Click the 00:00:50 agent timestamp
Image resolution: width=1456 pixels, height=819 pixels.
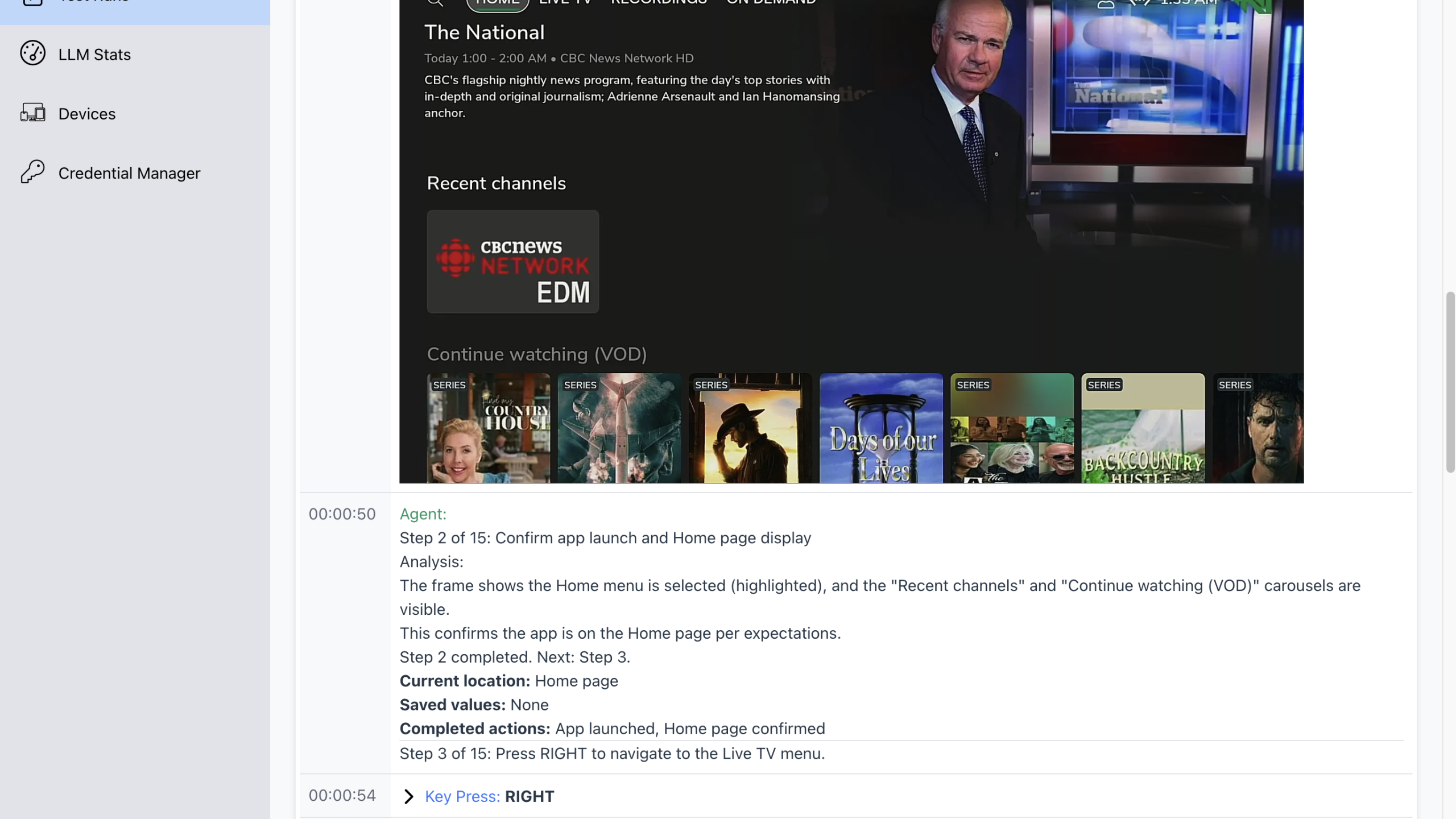coord(342,514)
